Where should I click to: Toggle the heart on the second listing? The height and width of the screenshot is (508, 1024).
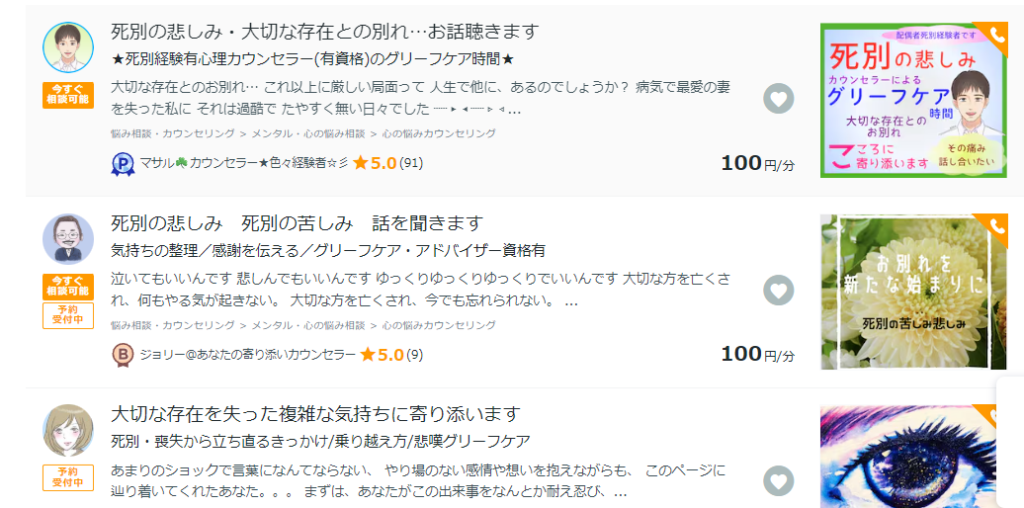tap(778, 290)
